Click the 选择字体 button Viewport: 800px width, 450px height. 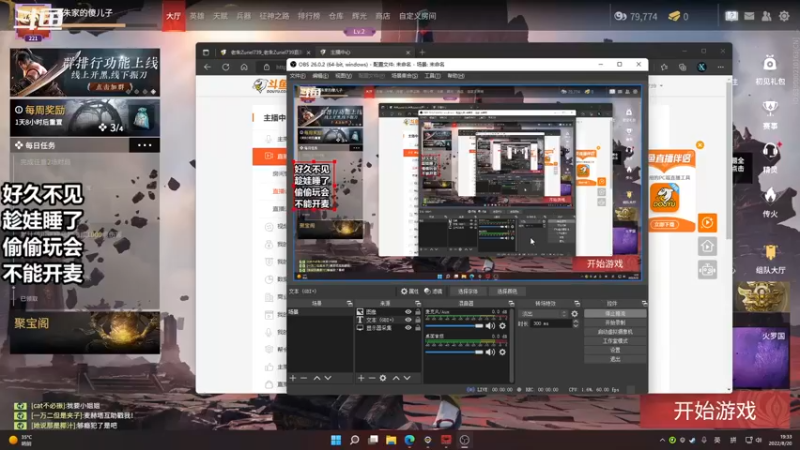coord(467,291)
